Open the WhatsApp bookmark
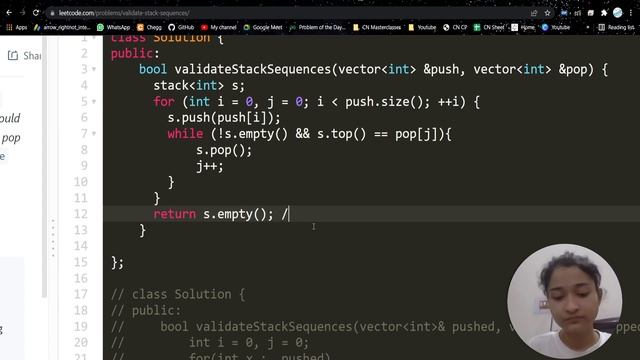Image resolution: width=640 pixels, height=360 pixels. (x=113, y=27)
